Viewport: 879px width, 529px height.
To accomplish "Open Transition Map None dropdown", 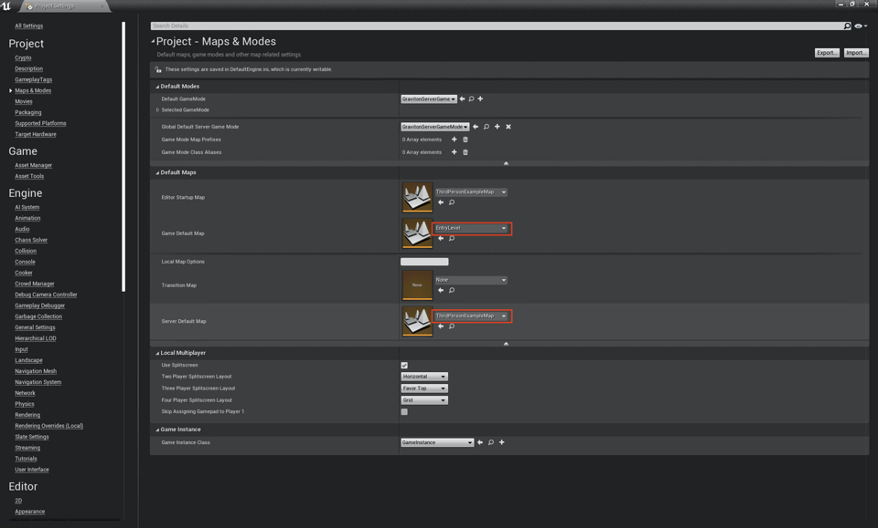I will [471, 280].
